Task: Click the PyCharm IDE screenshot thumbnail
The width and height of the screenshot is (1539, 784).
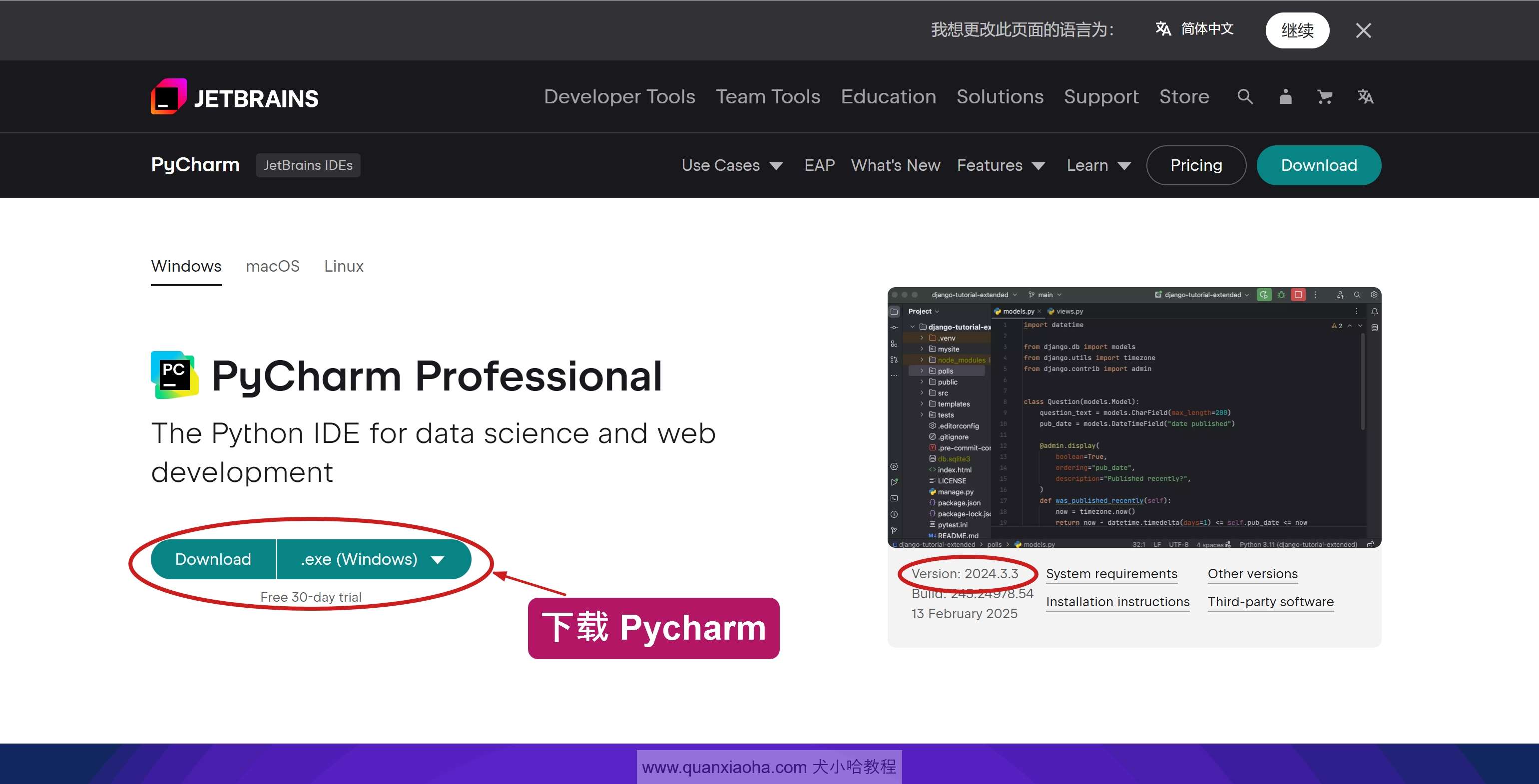Action: click(x=1134, y=417)
